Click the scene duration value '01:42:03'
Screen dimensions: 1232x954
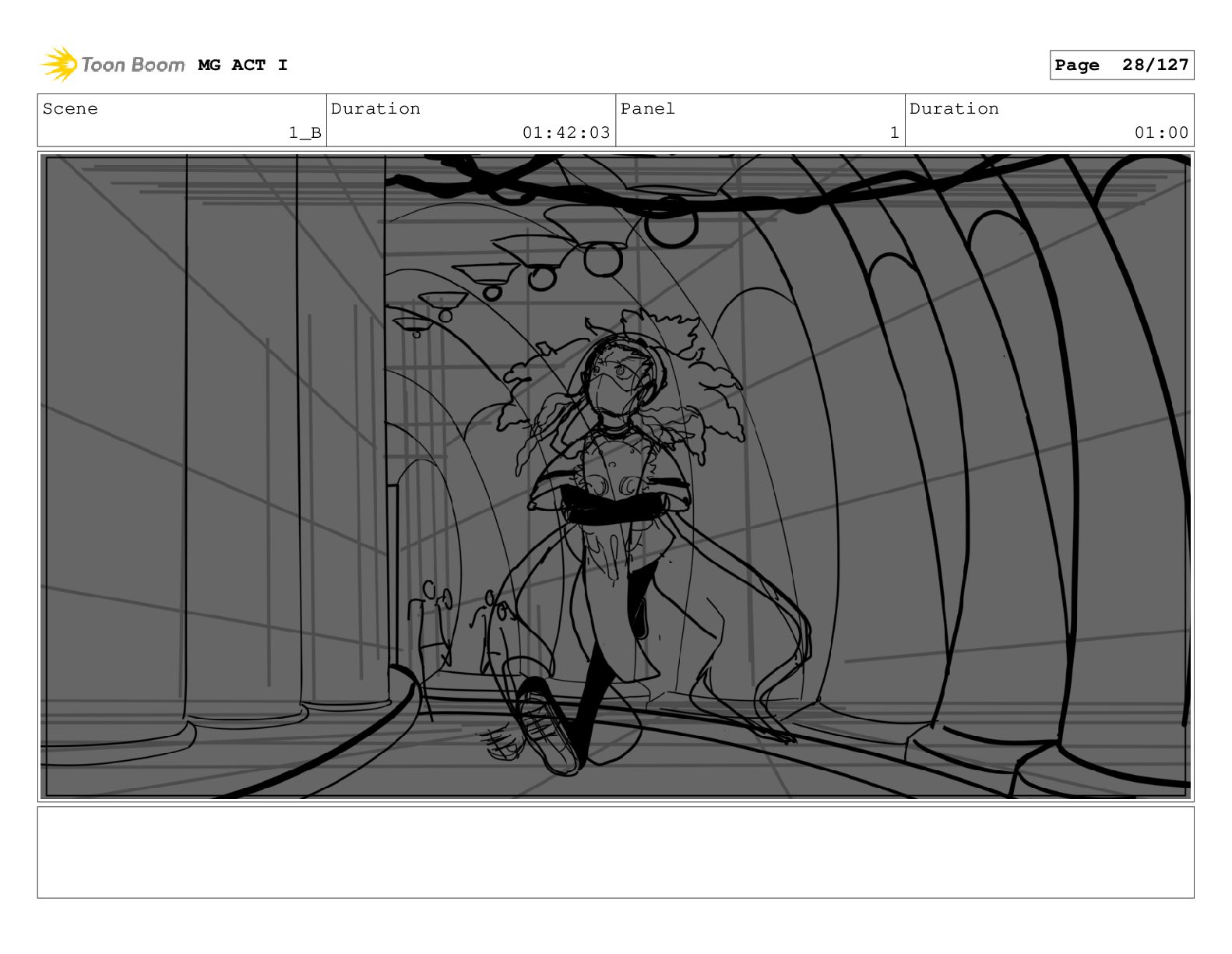pos(566,133)
